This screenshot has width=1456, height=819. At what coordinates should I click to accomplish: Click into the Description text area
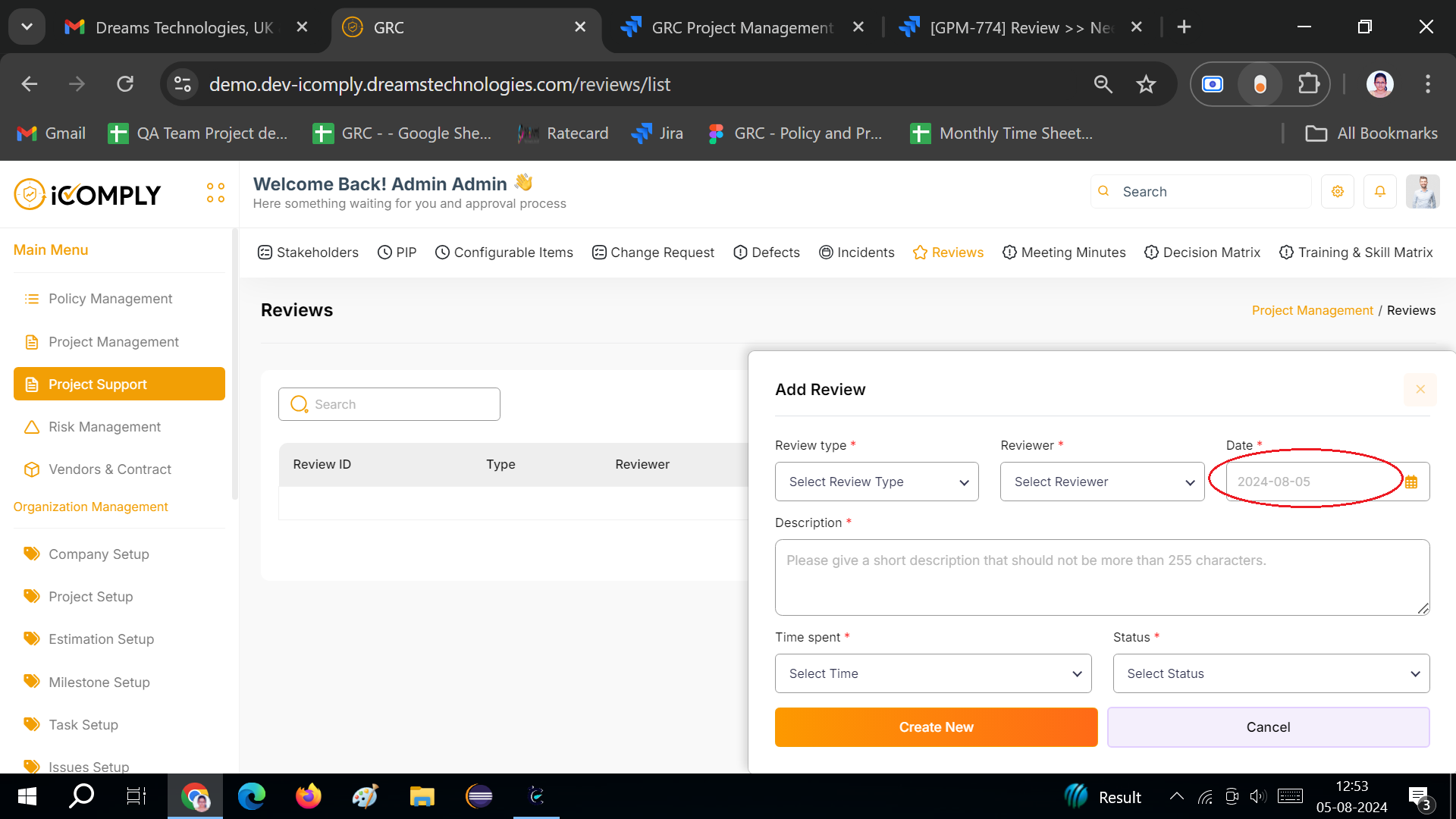[1102, 578]
